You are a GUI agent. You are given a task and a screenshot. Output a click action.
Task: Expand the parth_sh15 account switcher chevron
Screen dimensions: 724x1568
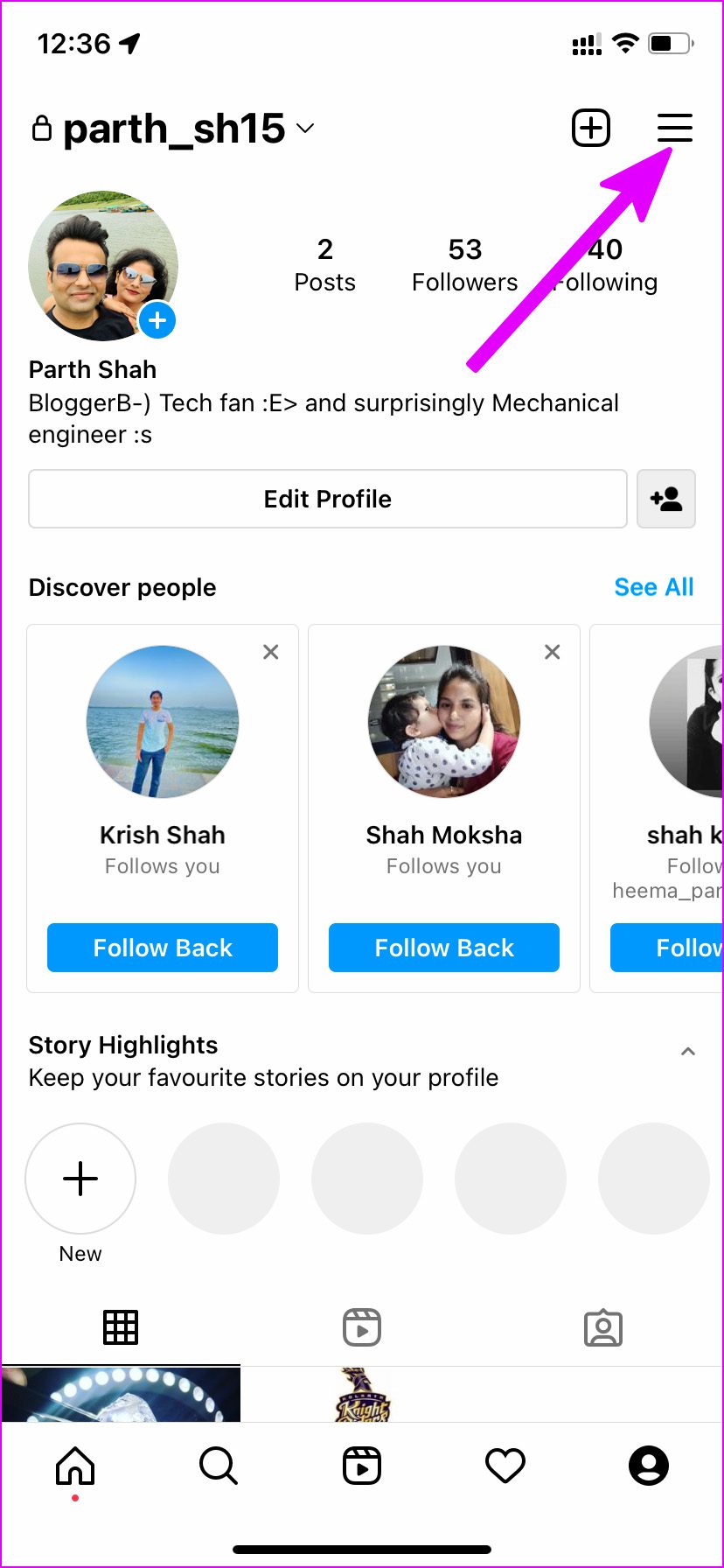coord(305,129)
